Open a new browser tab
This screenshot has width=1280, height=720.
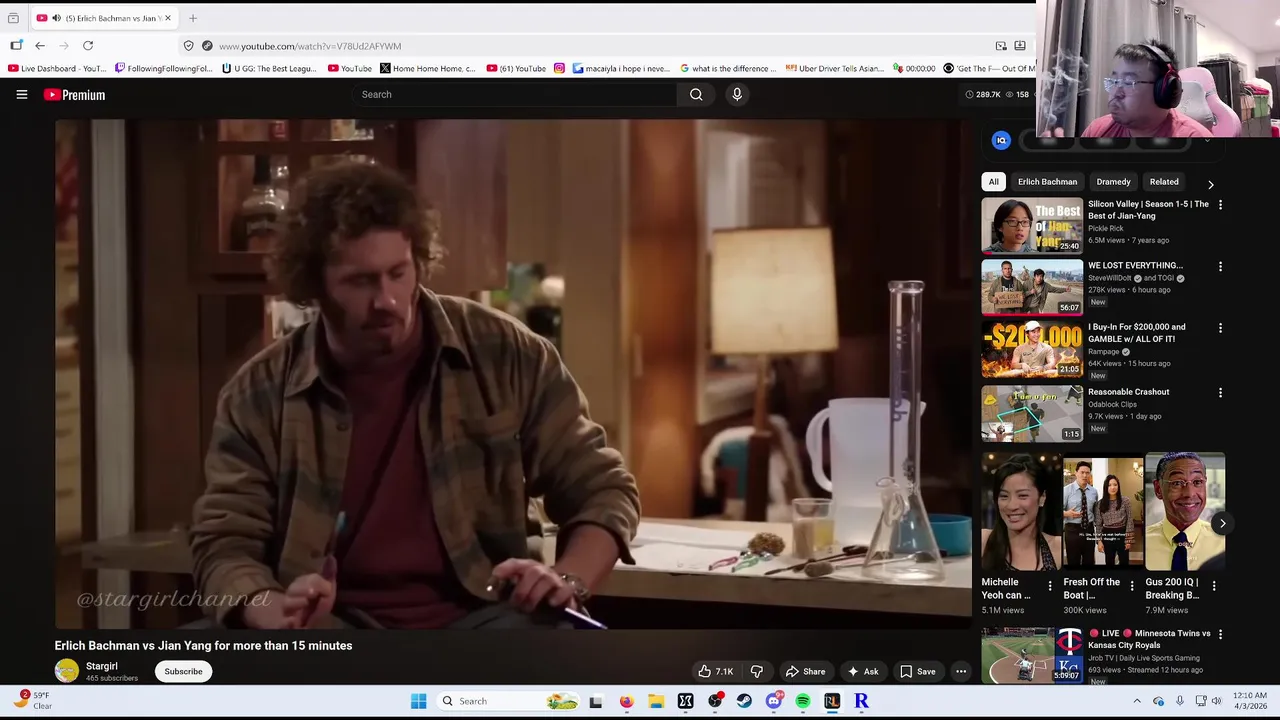pyautogui.click(x=193, y=18)
